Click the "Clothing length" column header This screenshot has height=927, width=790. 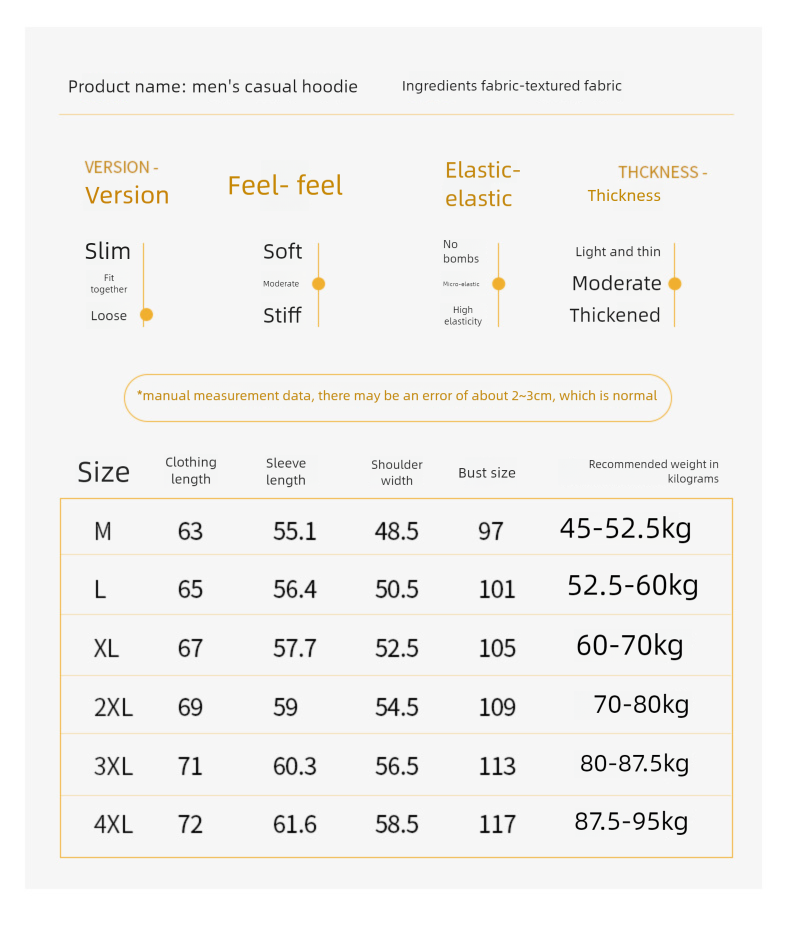pos(190,471)
